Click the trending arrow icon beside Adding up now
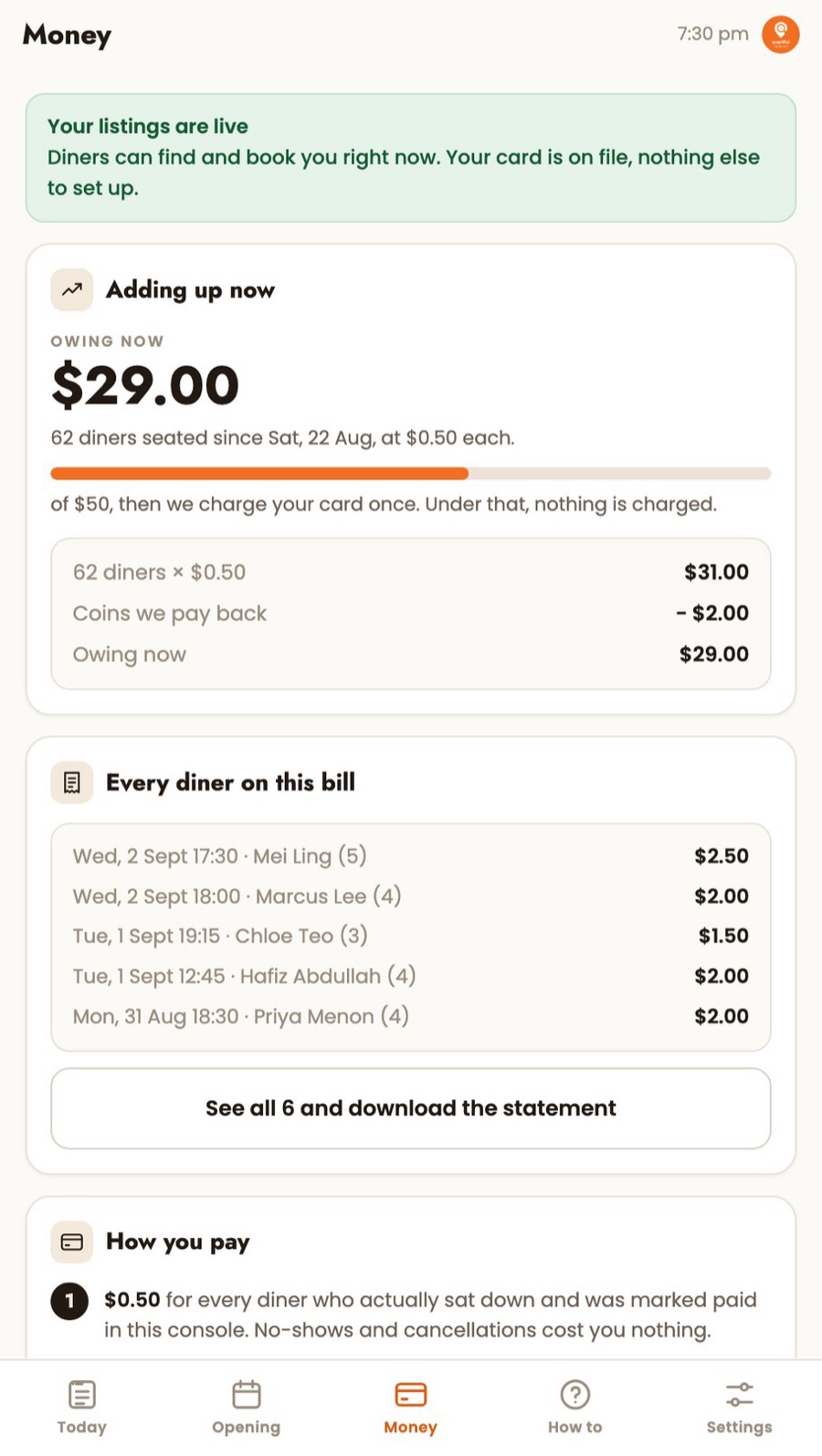The height and width of the screenshot is (1456, 822). pos(72,290)
